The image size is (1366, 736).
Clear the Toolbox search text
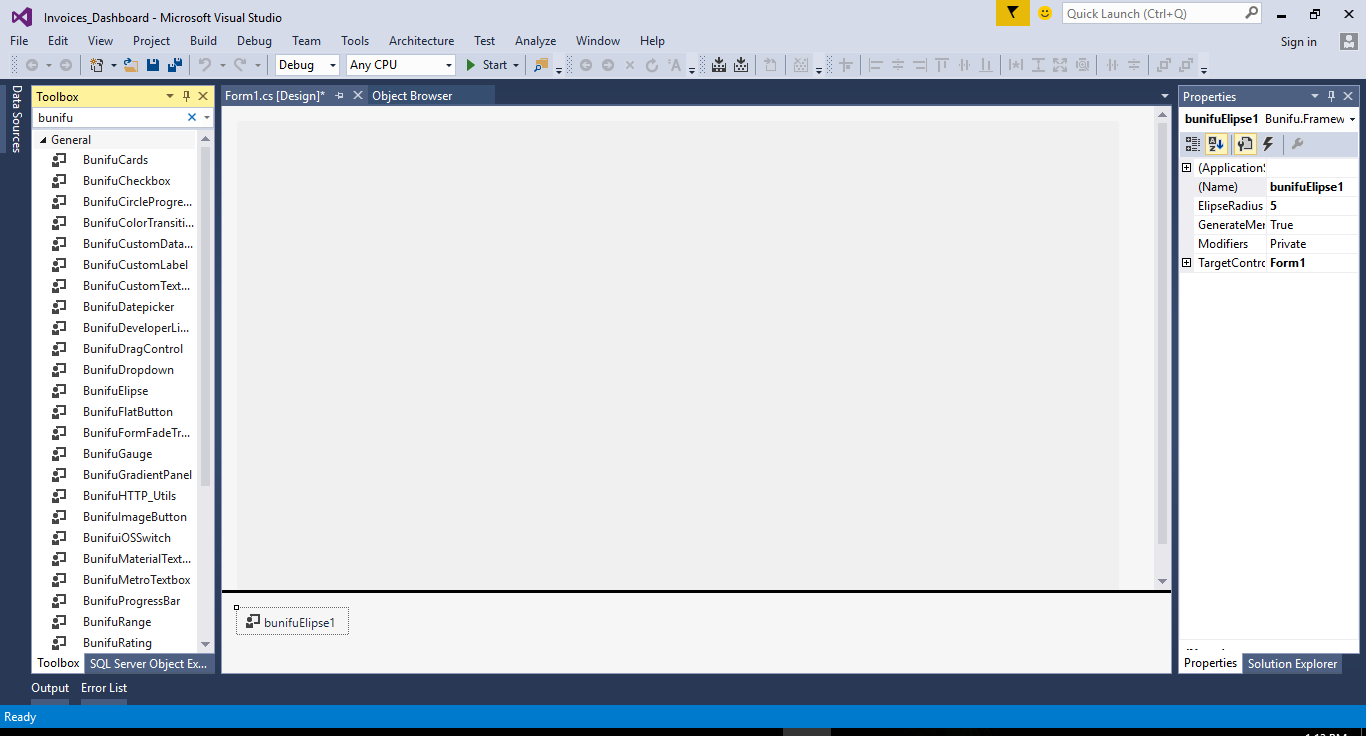coord(192,118)
